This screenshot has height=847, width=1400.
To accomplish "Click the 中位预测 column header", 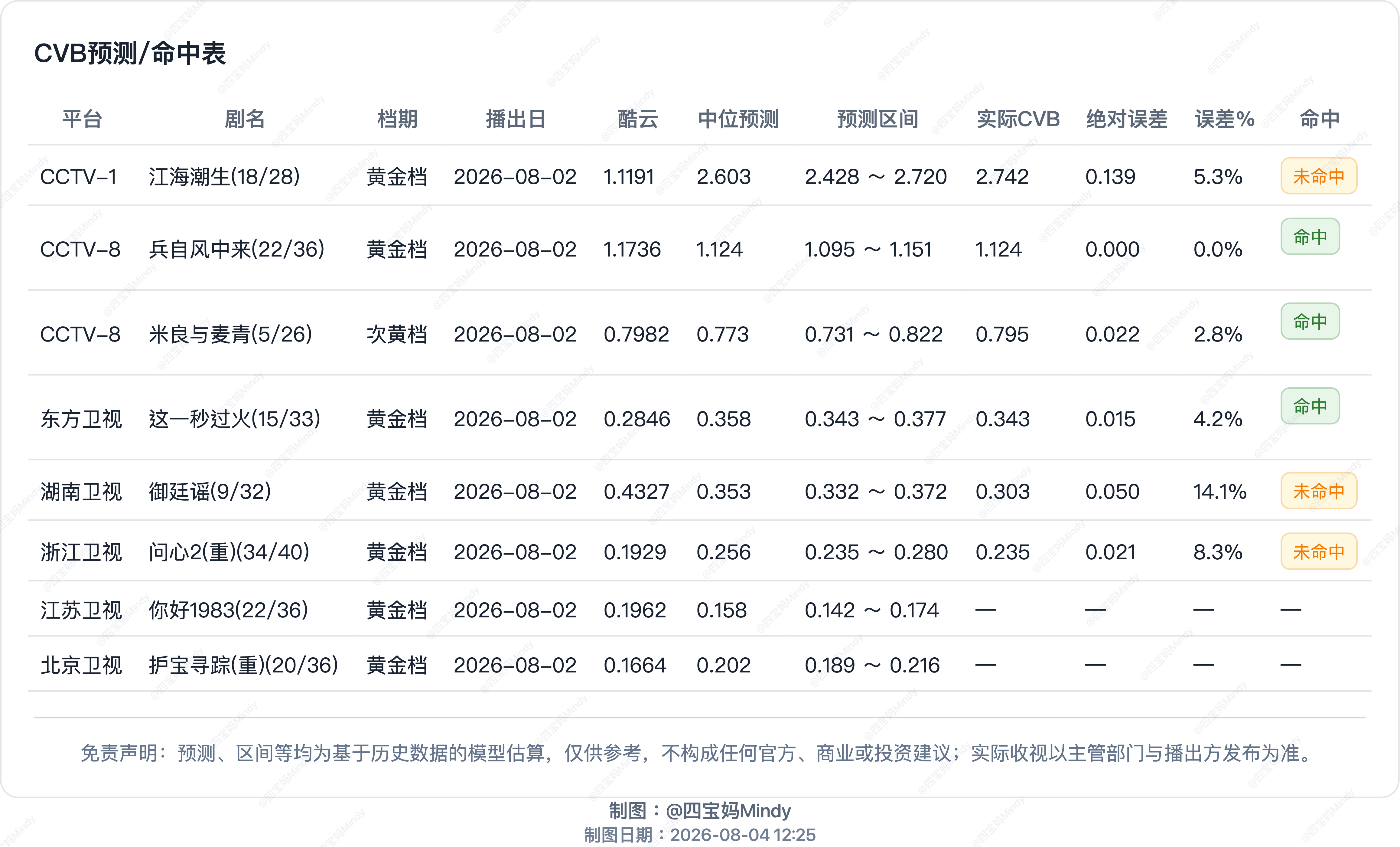I will [x=738, y=119].
